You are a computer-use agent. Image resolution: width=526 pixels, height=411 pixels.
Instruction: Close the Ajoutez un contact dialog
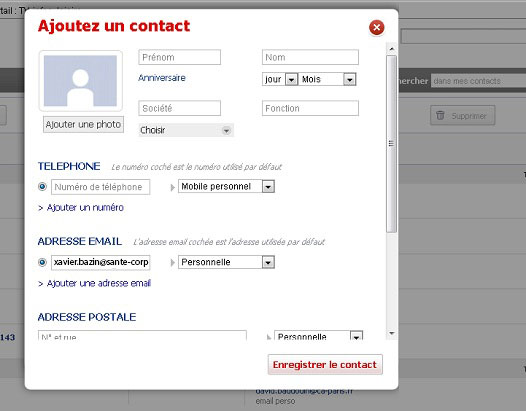(376, 28)
